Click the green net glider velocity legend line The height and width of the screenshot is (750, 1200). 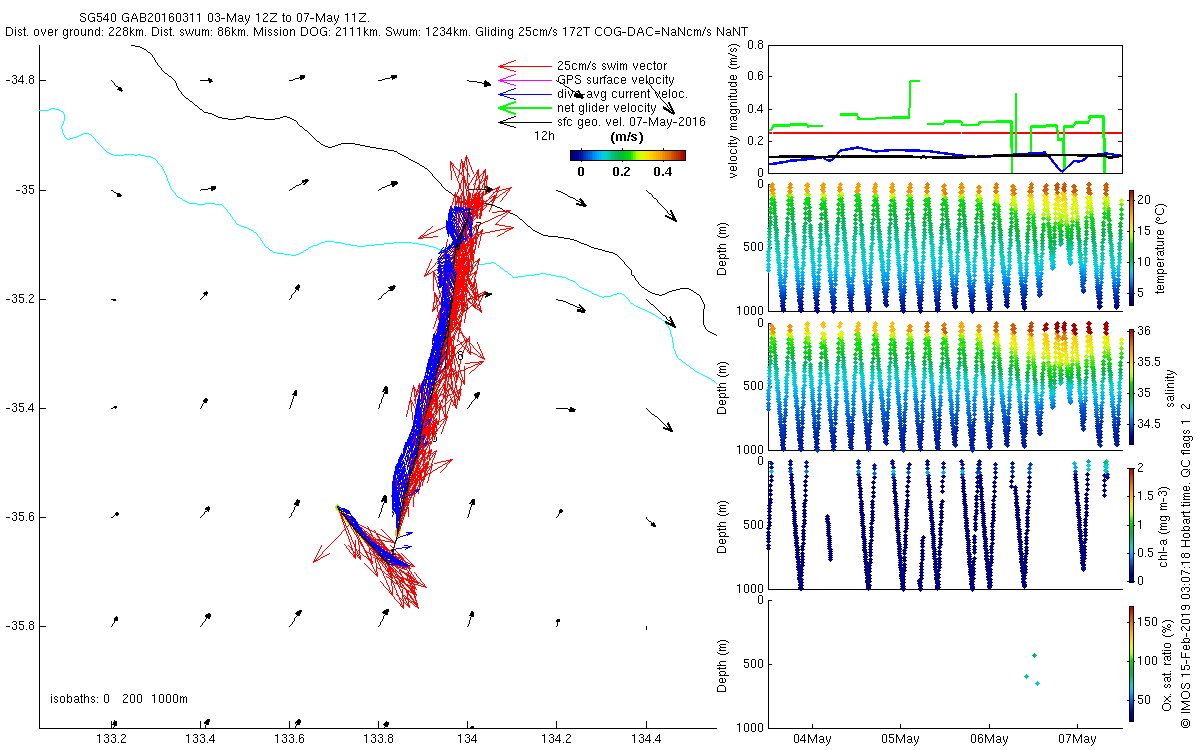524,108
